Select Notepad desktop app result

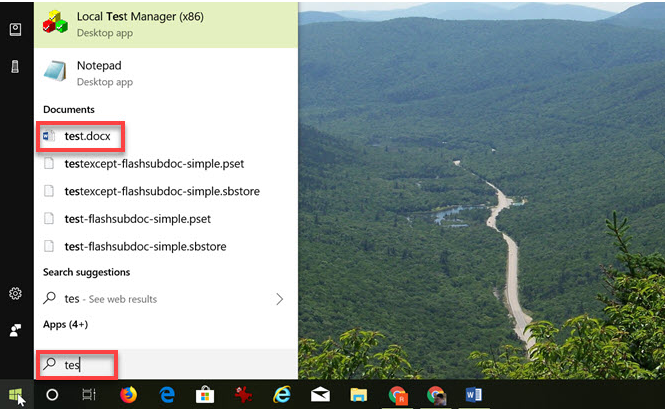166,73
